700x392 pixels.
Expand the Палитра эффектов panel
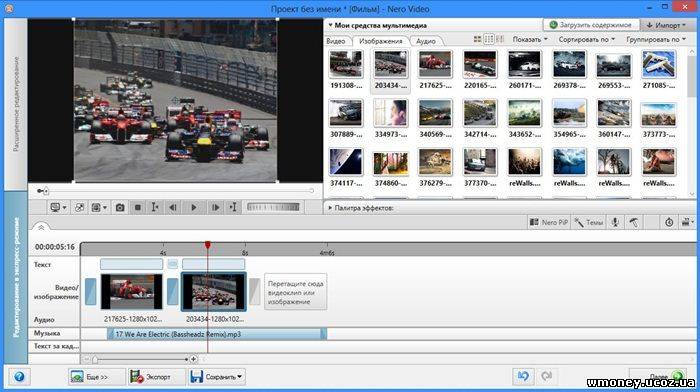330,208
